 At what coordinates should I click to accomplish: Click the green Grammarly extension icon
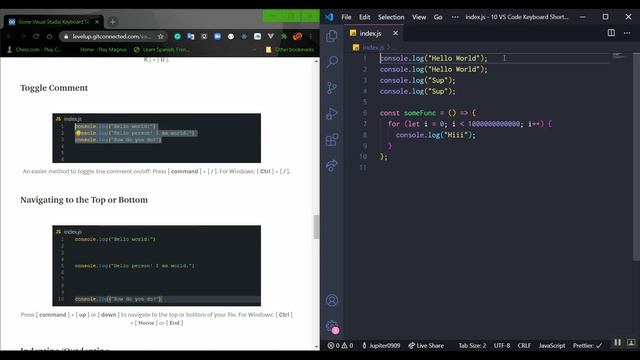[177, 36]
